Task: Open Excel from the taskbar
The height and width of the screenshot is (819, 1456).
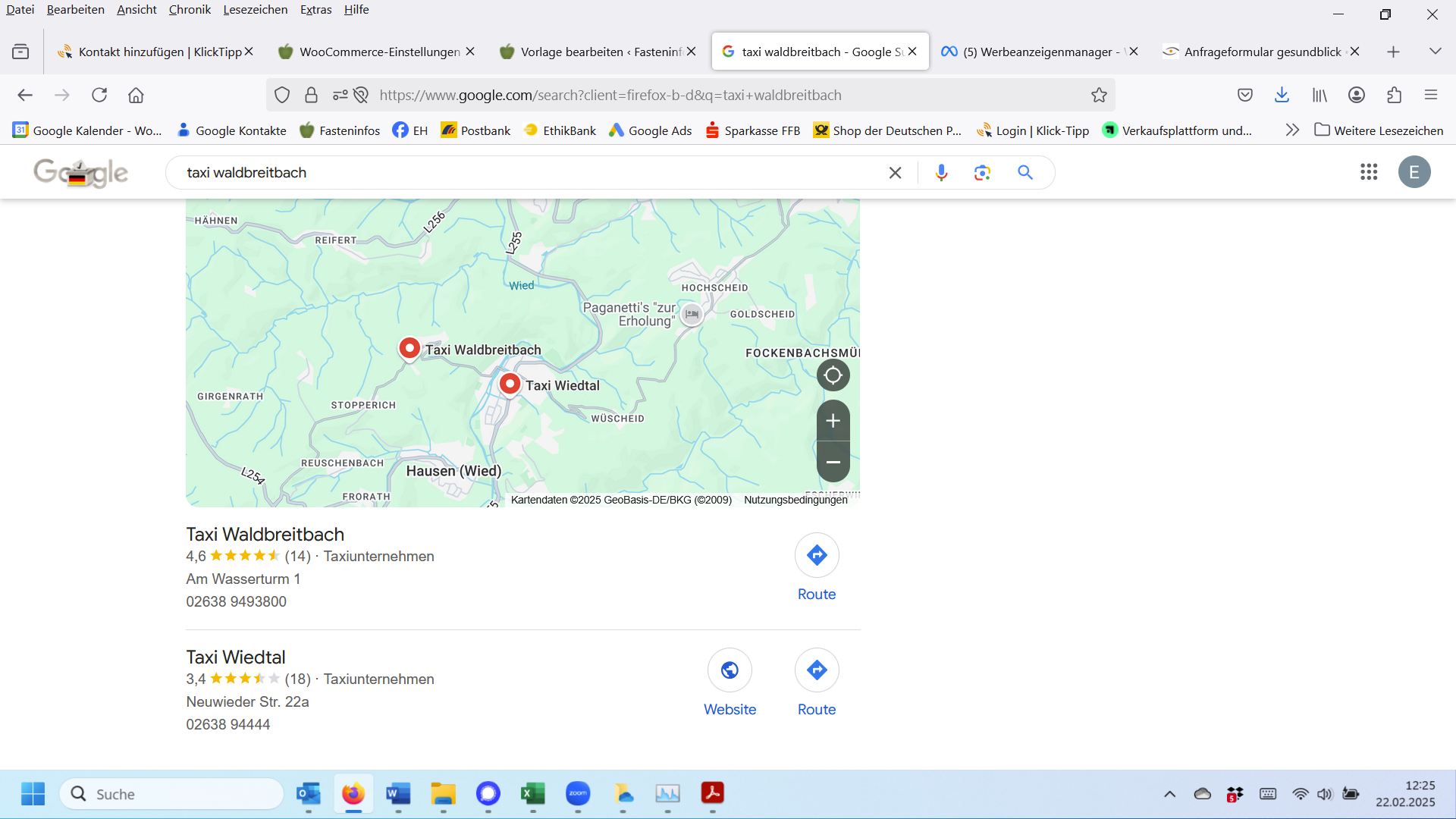Action: (533, 794)
